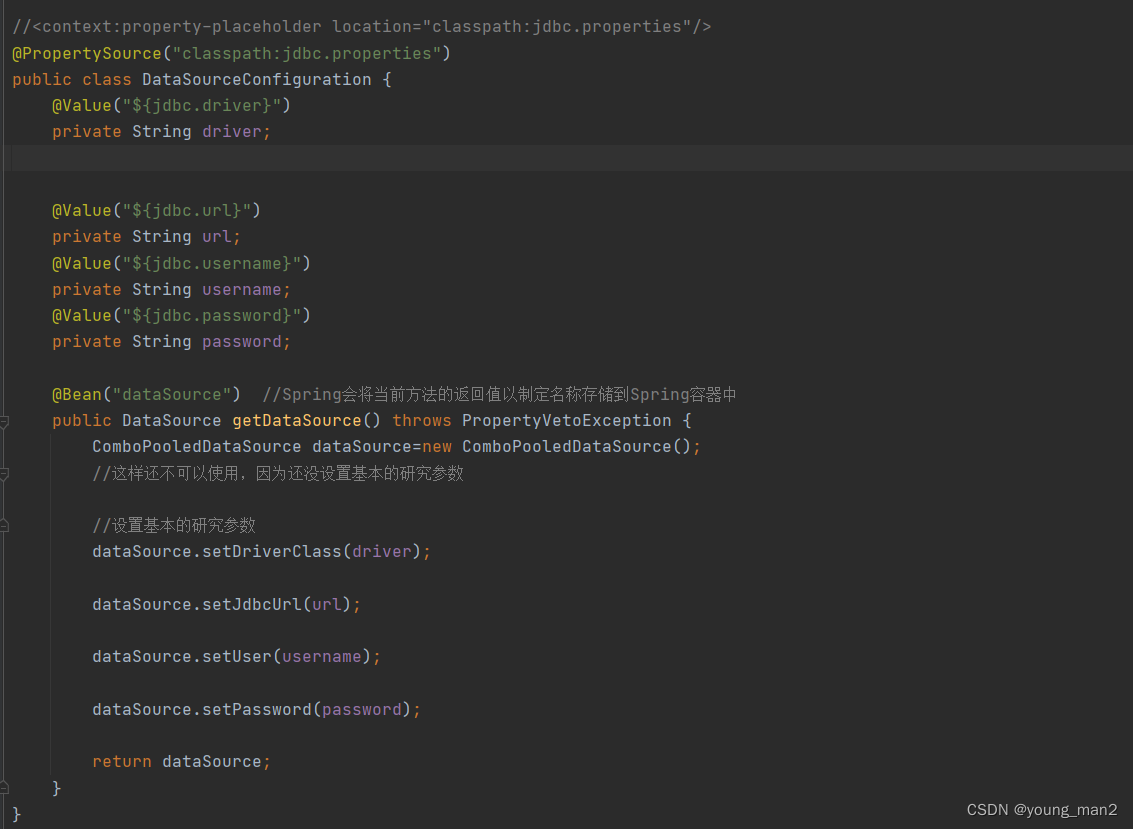The width and height of the screenshot is (1133, 829).
Task: Click the DataSource return type in method signature
Action: 171,421
